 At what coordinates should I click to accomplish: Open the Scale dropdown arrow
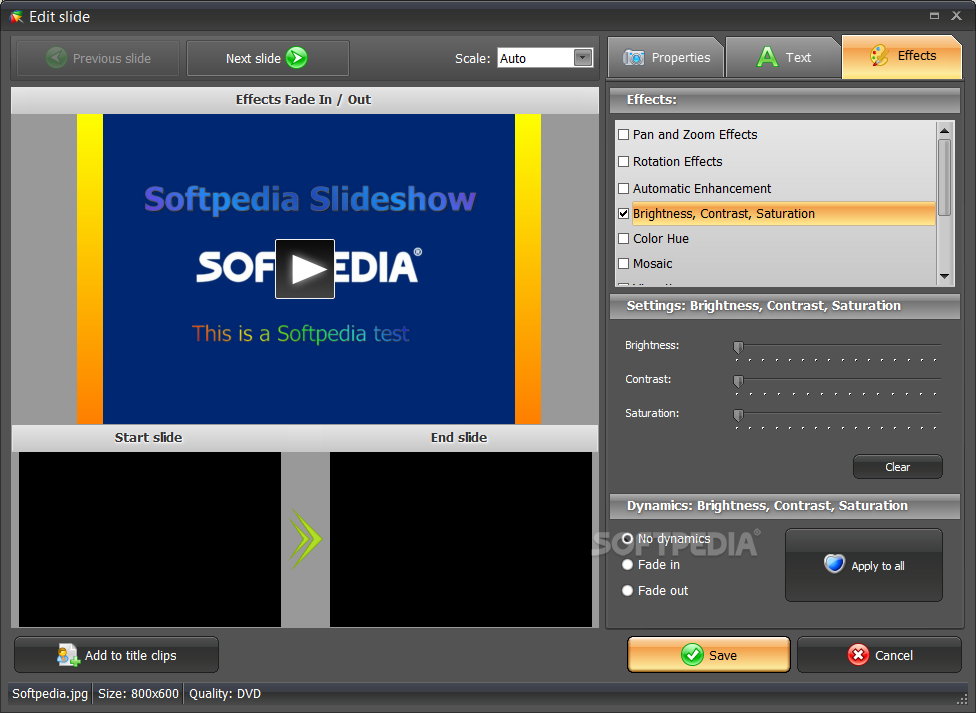(x=583, y=58)
